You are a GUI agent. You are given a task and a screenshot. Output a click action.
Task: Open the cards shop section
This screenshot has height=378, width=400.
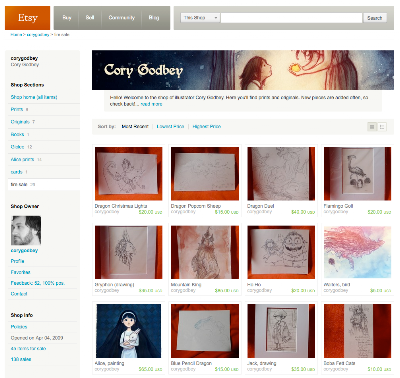tap(16, 172)
